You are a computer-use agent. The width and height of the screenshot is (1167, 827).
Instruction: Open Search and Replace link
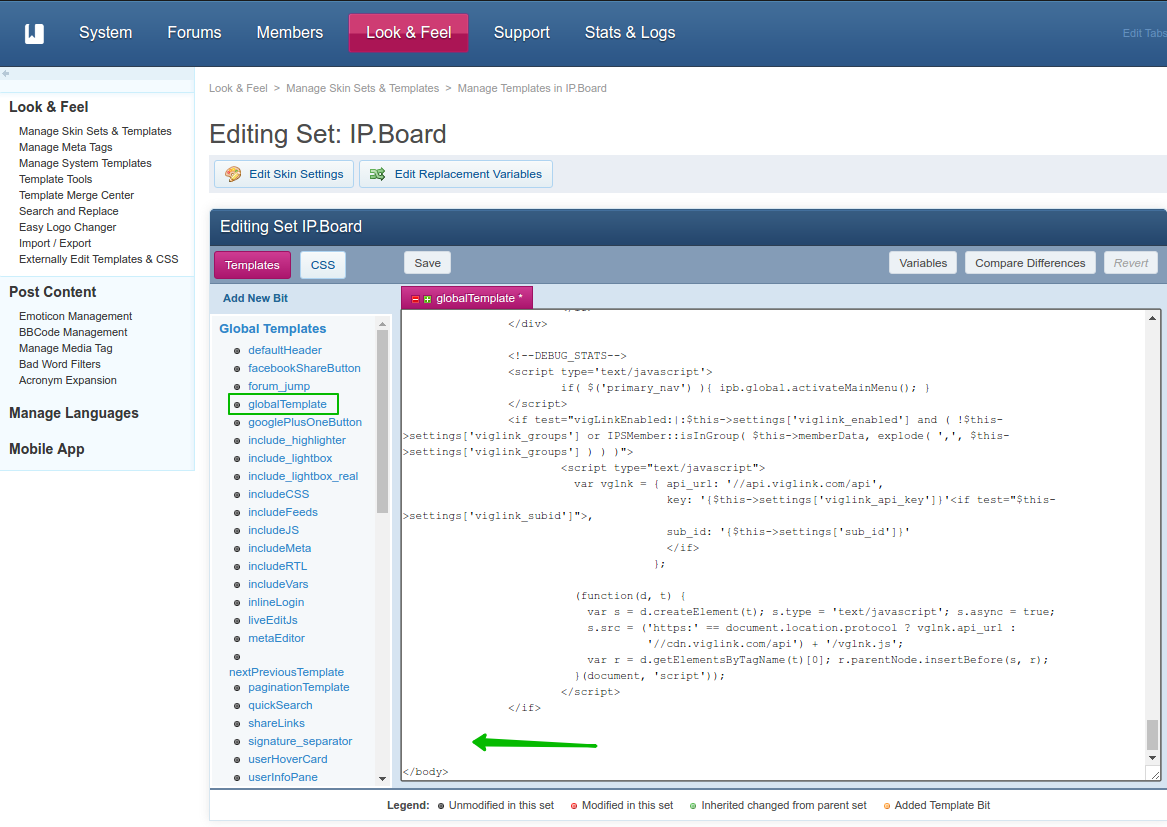(68, 211)
